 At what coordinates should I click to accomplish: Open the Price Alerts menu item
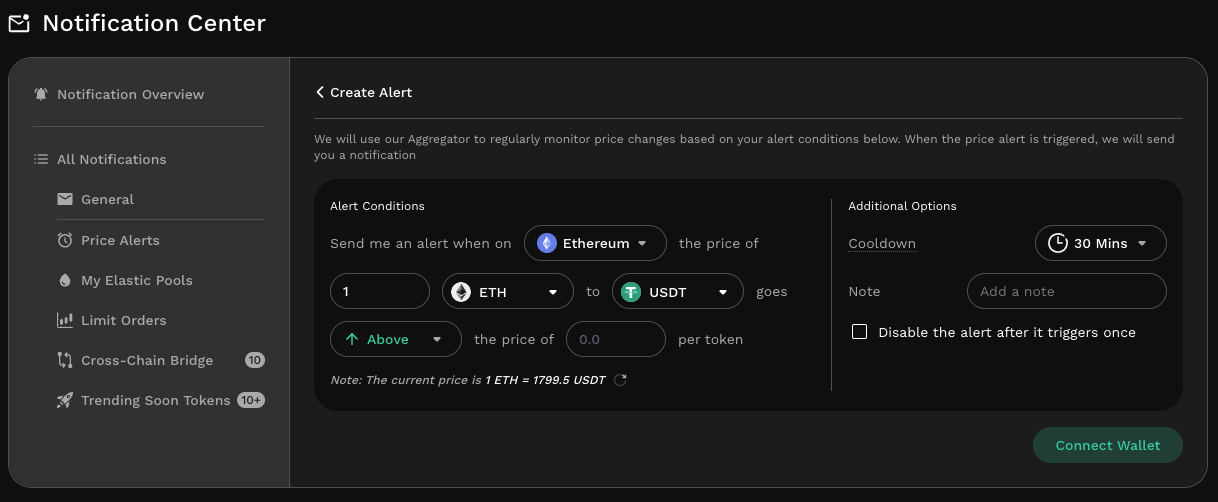click(120, 240)
